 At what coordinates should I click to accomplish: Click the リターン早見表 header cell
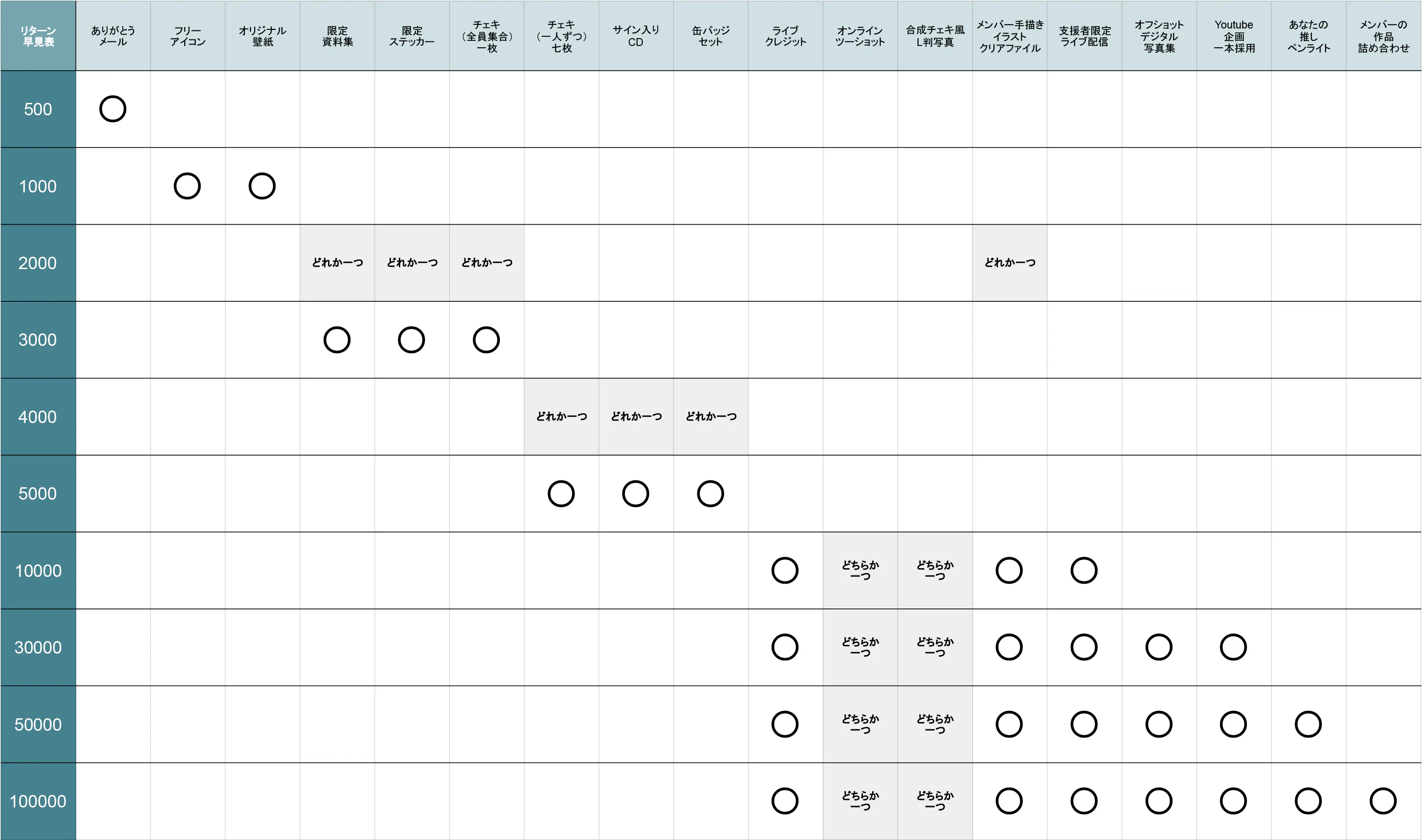[x=38, y=36]
